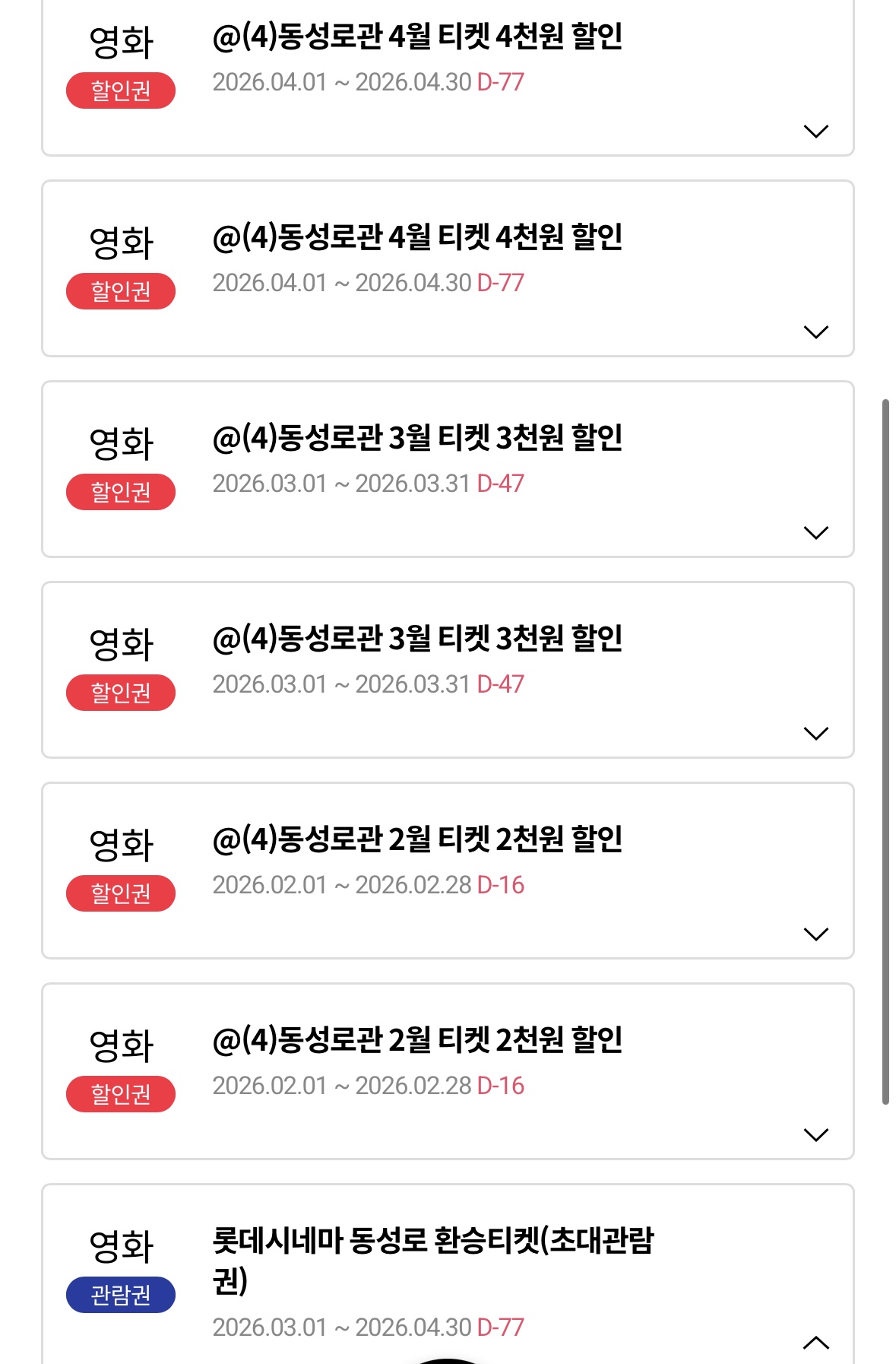Expand the second April 4천원 coupon chevron
The image size is (896, 1364).
[x=815, y=332]
